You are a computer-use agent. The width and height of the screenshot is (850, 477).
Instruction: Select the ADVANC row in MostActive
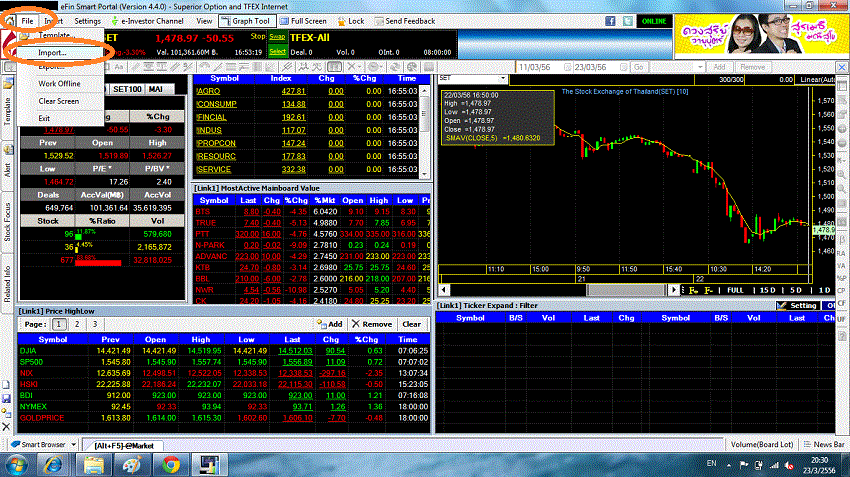coord(312,256)
